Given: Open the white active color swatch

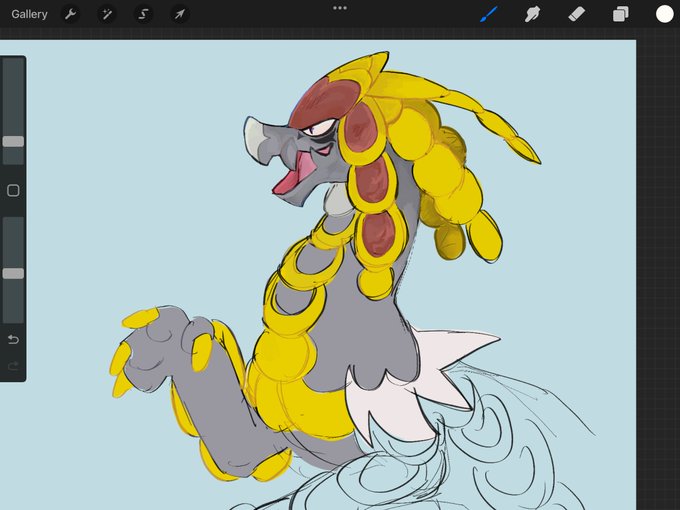Looking at the screenshot, I should click(664, 14).
